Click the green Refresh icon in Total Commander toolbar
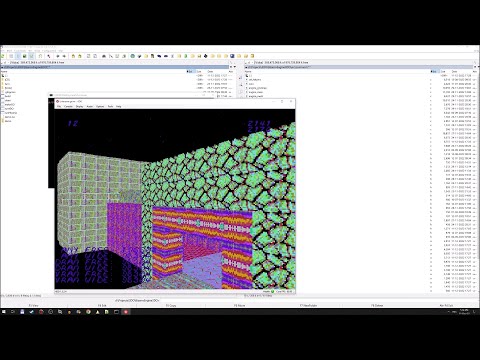The image size is (480, 360). pyautogui.click(x=2, y=56)
